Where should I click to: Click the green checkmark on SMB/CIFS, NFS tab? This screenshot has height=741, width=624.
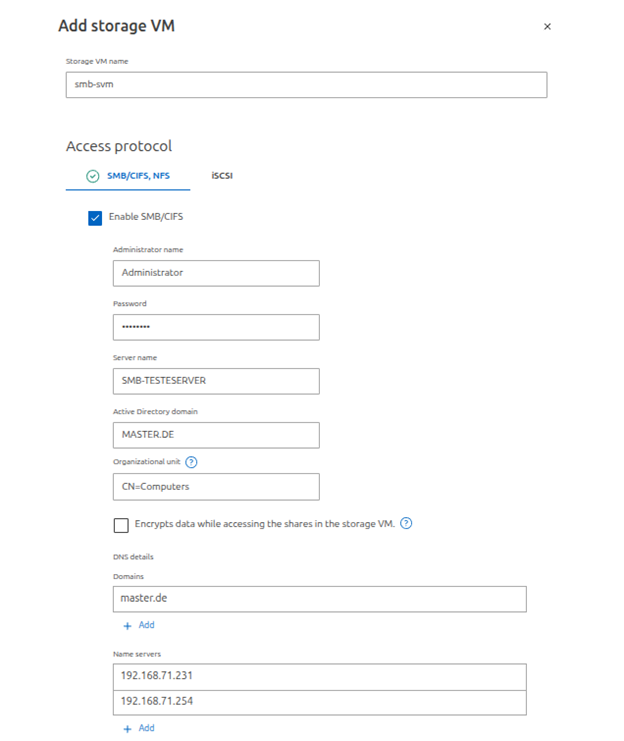(93, 176)
